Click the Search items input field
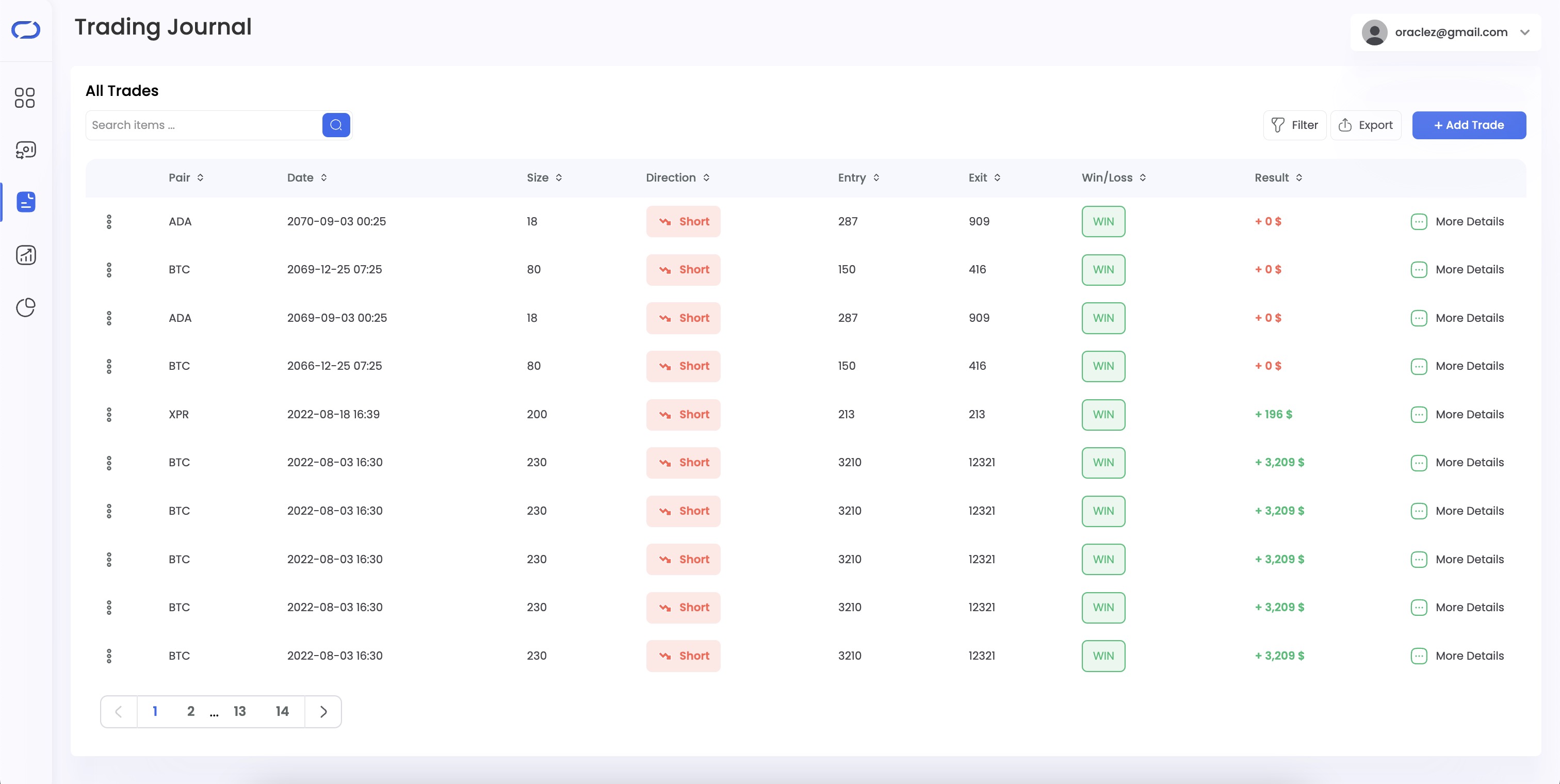This screenshot has width=1560, height=784. click(x=203, y=125)
